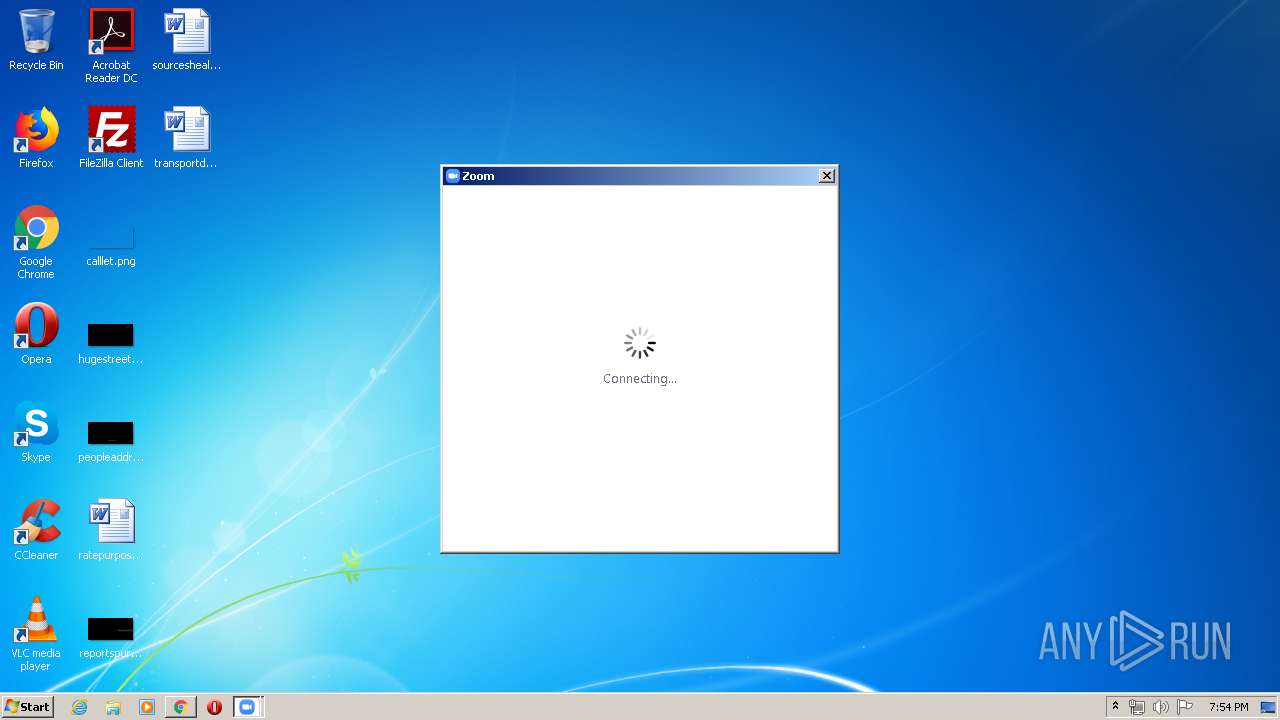Switch to Opera in taskbar
This screenshot has height=720, width=1280.
214,707
